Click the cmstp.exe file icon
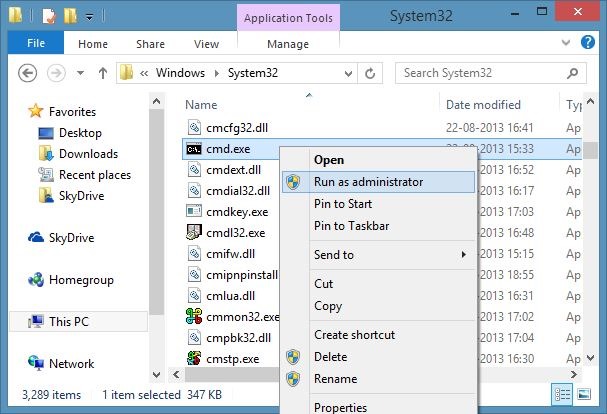 point(194,359)
